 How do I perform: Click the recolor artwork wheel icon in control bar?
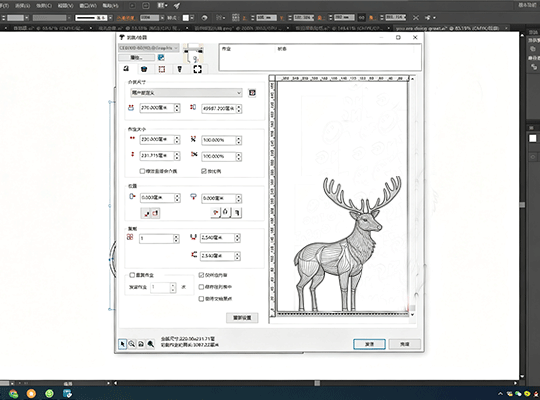pos(204,18)
